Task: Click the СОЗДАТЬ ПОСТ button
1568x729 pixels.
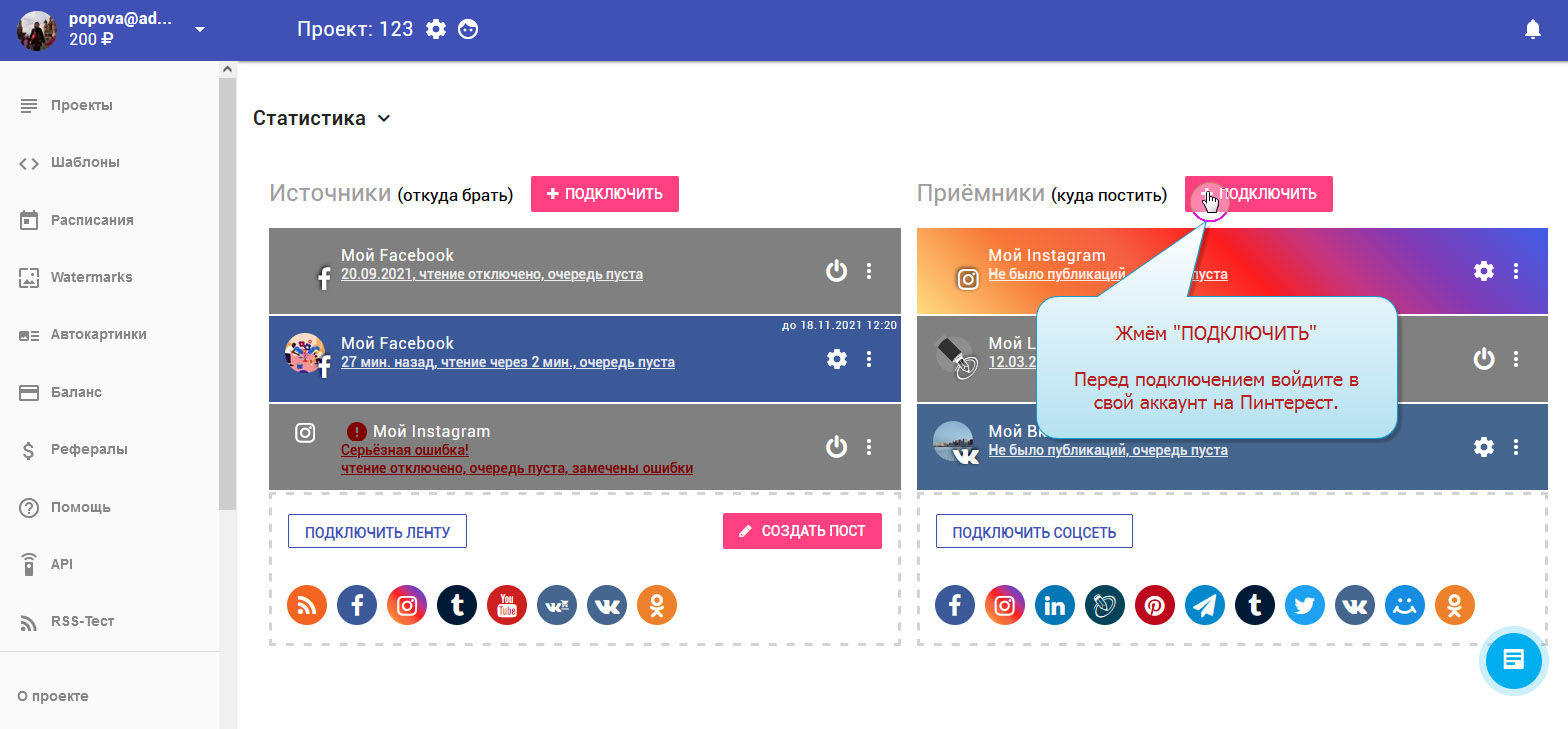Action: point(802,532)
